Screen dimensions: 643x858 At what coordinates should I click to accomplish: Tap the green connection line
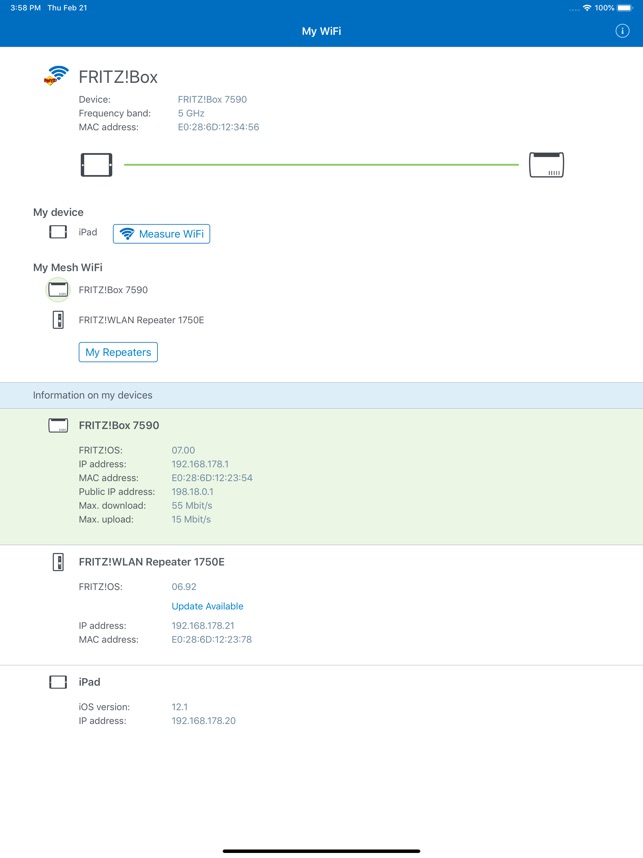(321, 164)
